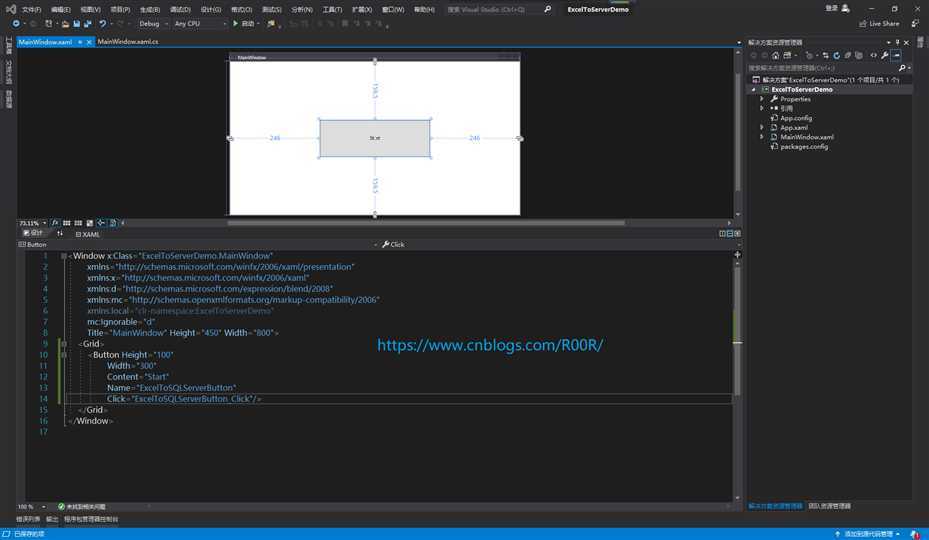Click the Start button in the designer
The image size is (929, 540).
coord(375,138)
